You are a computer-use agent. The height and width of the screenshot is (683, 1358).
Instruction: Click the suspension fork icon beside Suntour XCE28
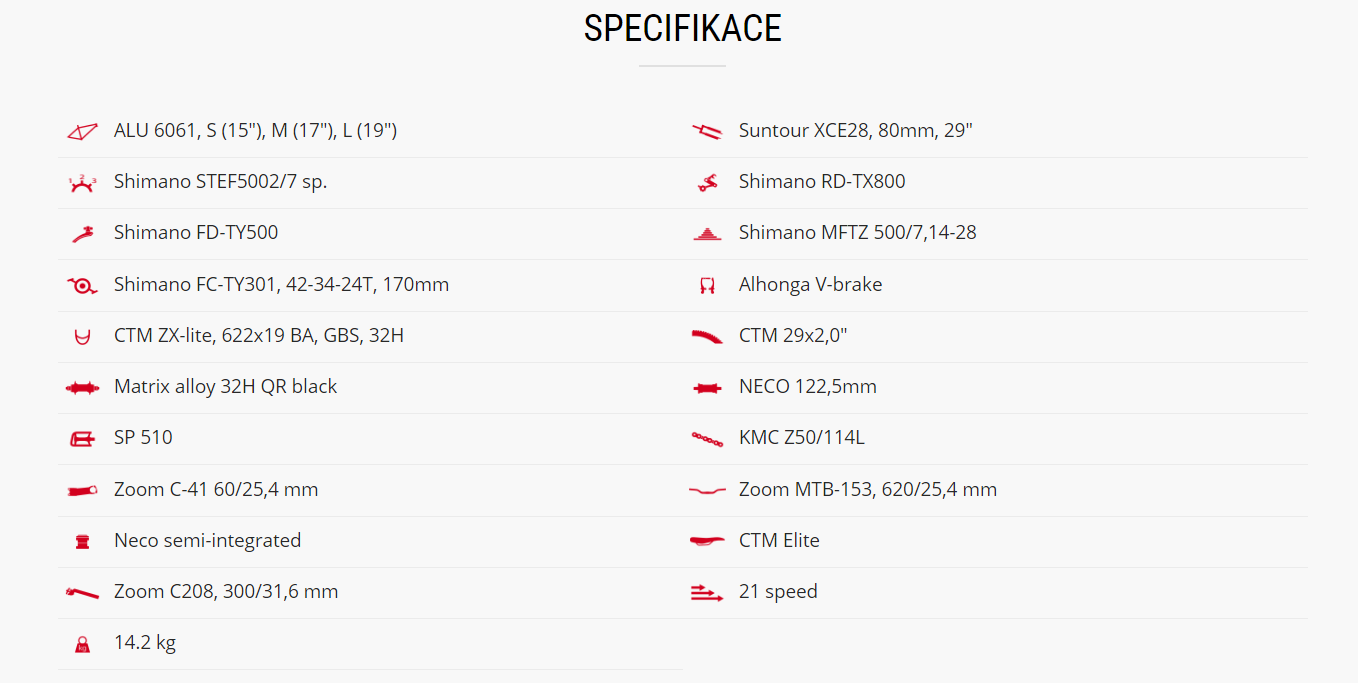point(707,131)
